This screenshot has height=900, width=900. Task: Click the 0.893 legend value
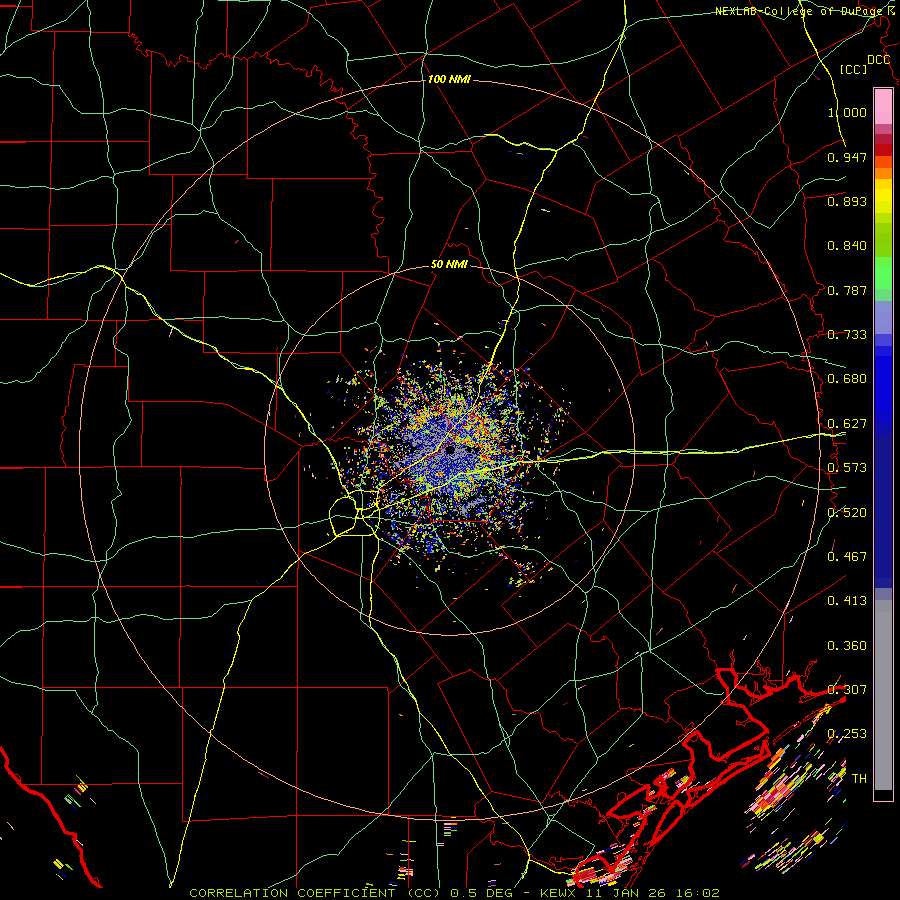coord(847,201)
